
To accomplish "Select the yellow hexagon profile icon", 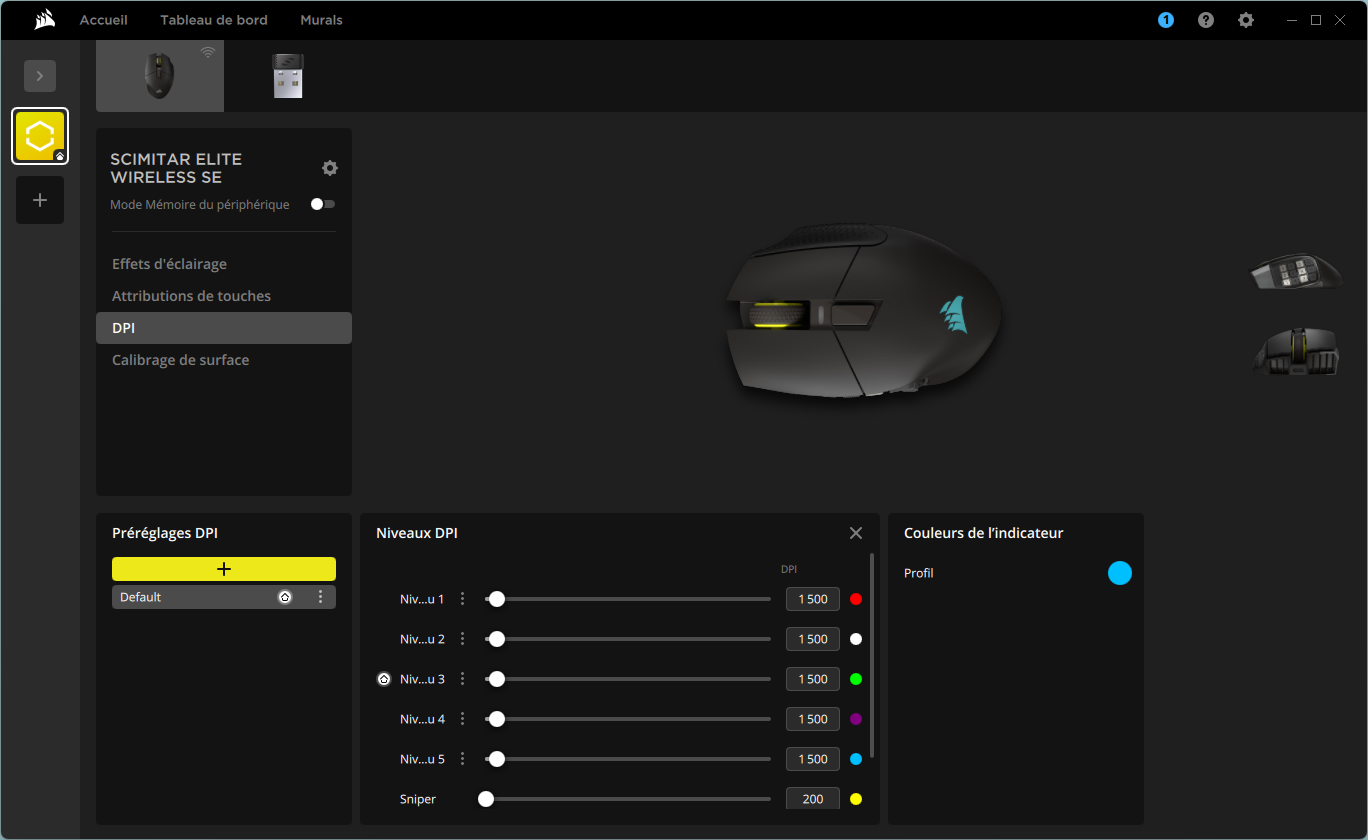I will 40,136.
